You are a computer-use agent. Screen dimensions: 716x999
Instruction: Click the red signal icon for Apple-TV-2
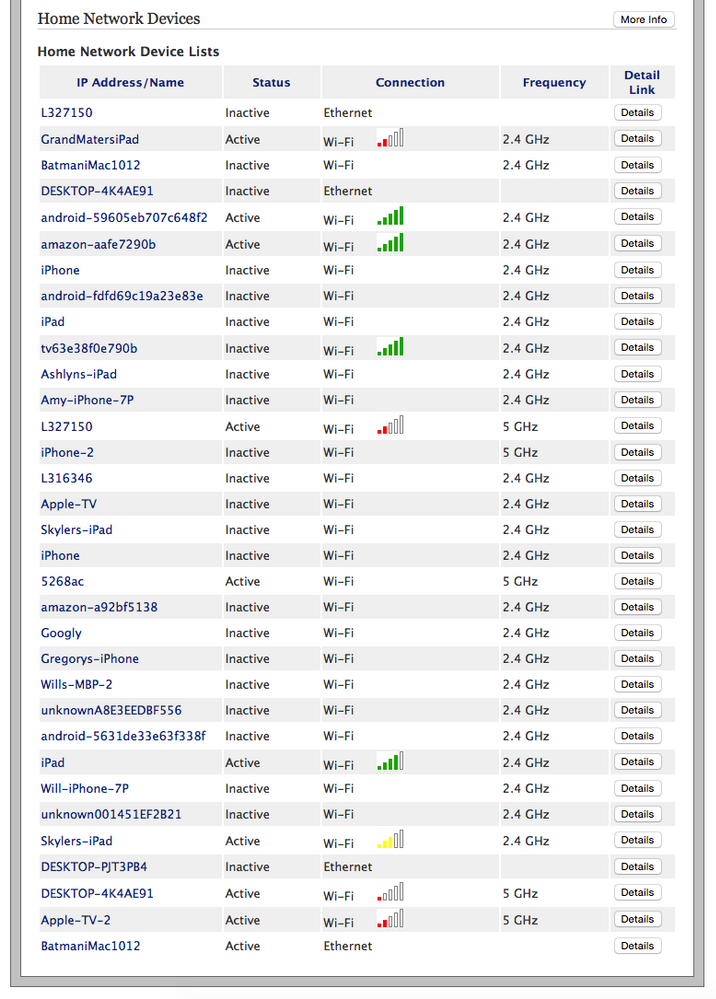pyautogui.click(x=390, y=919)
